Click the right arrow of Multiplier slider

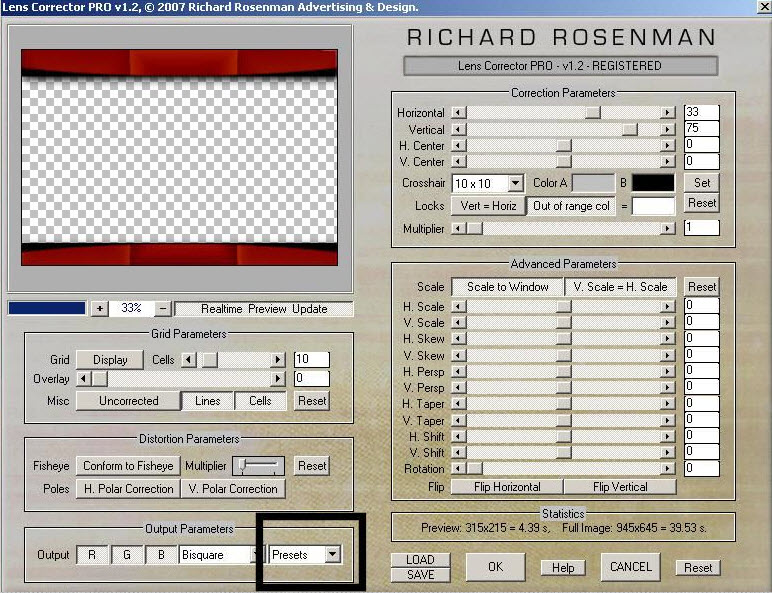[x=667, y=229]
